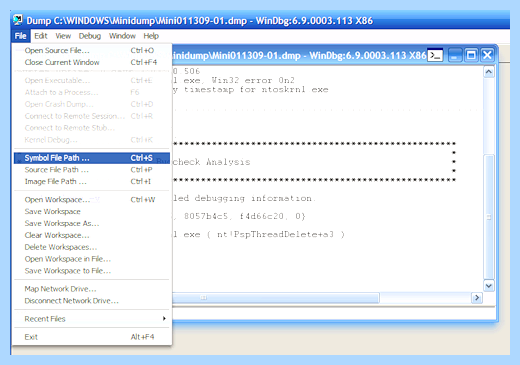The height and width of the screenshot is (365, 520).
Task: Click the horizontal scrollbar right arrow
Action: [477, 297]
